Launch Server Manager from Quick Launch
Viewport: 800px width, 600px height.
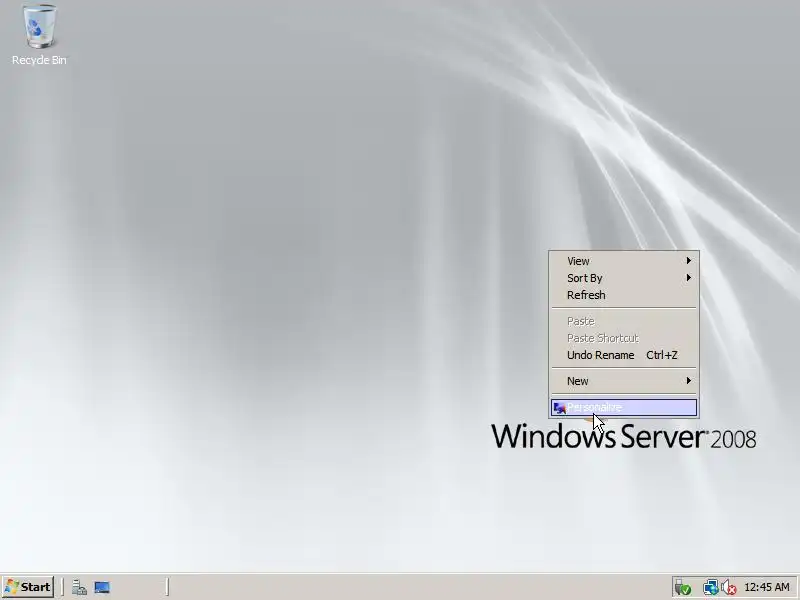(79, 588)
